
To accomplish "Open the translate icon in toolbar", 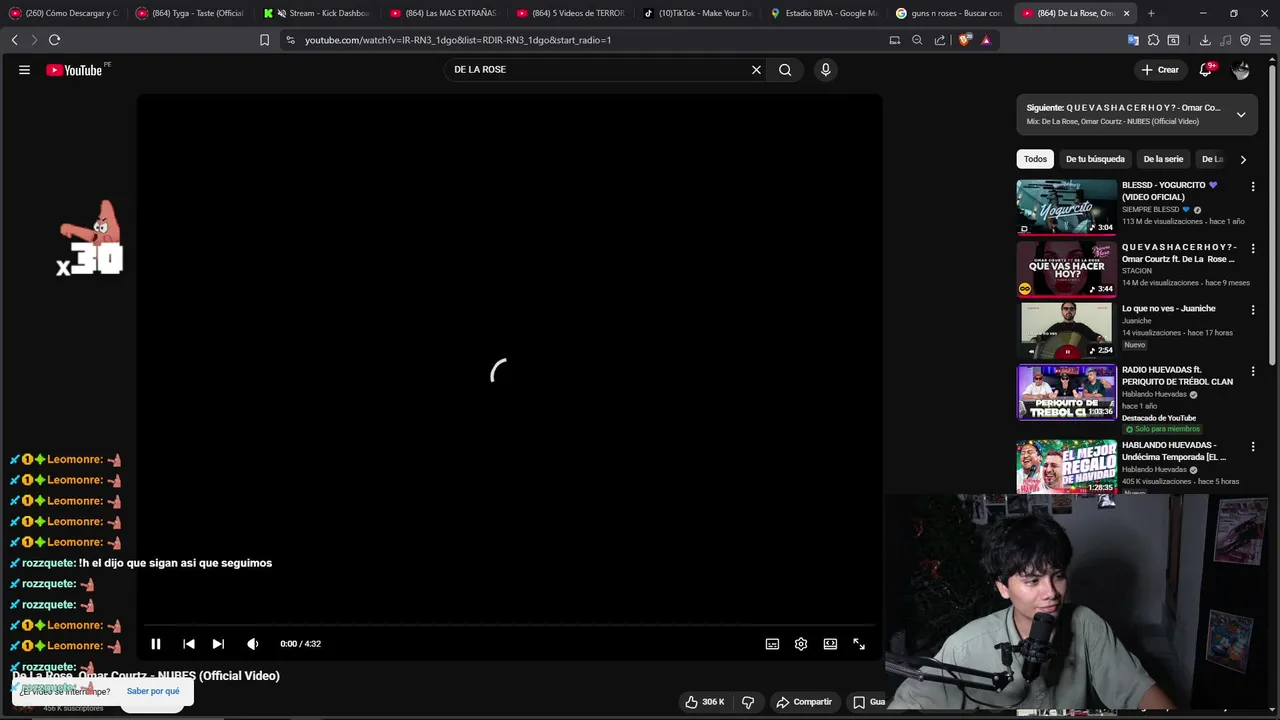I will [x=1133, y=40].
